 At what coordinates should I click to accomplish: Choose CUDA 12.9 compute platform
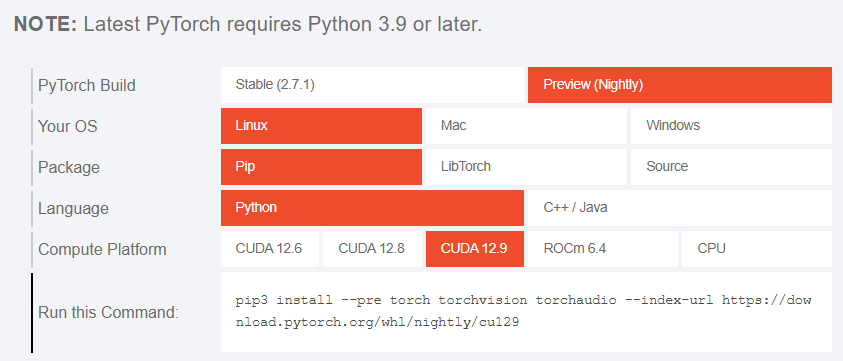pyautogui.click(x=475, y=249)
